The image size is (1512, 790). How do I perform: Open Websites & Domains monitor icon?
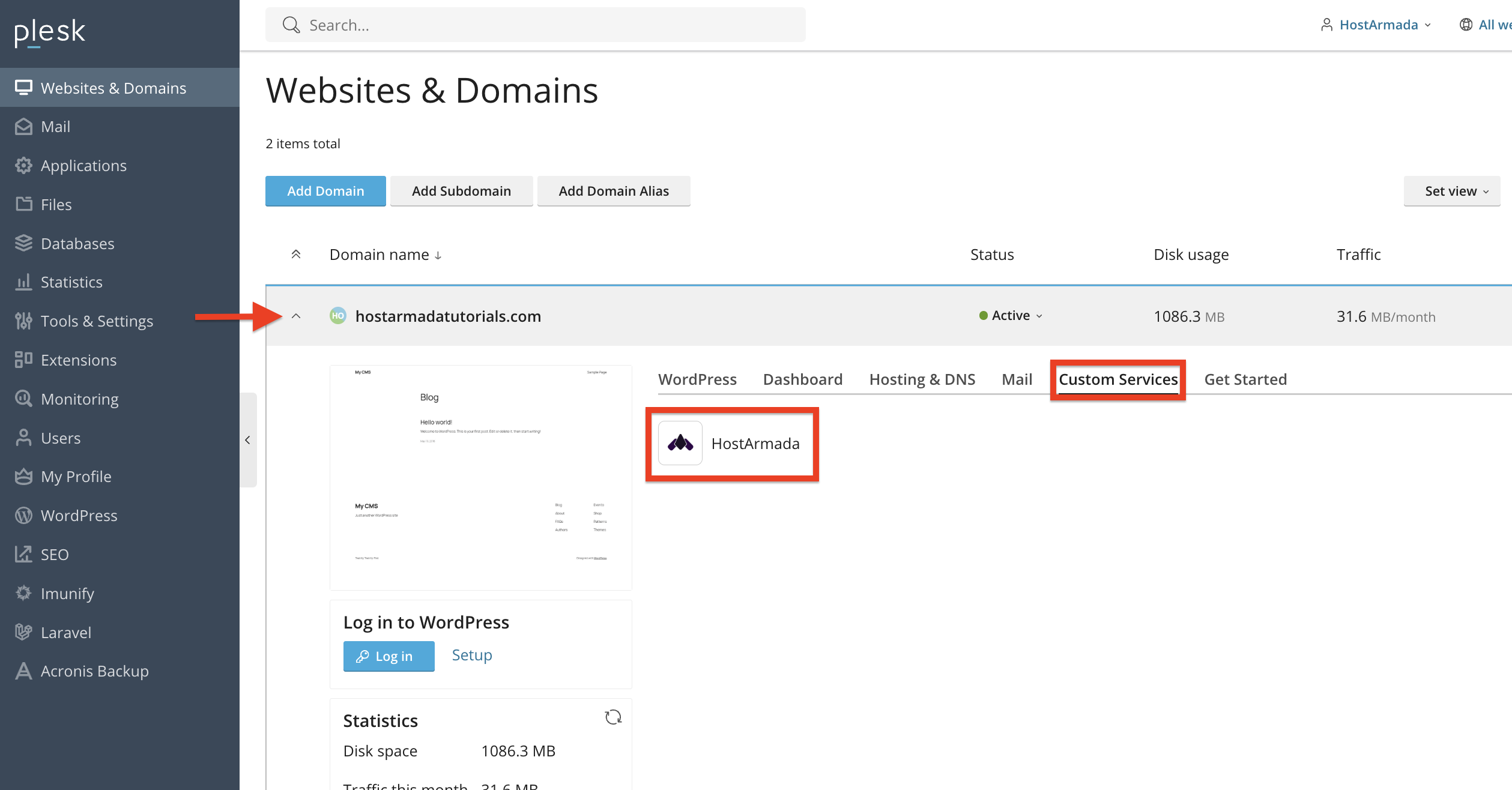[23, 88]
